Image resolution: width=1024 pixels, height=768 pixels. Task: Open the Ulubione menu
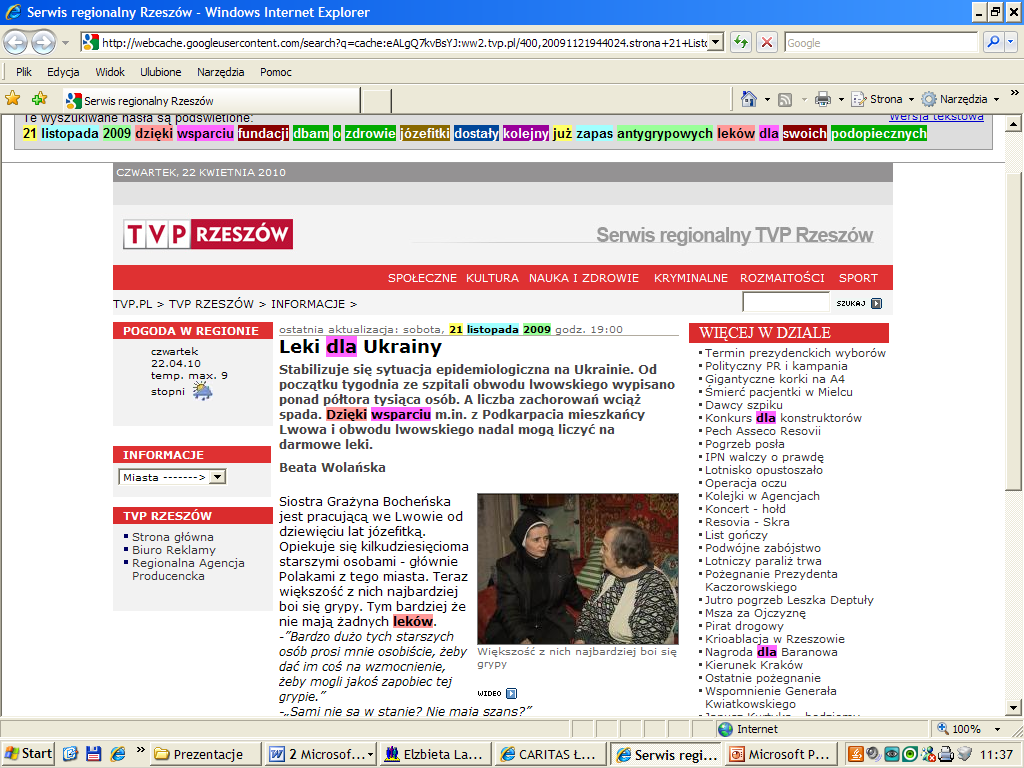pyautogui.click(x=161, y=72)
